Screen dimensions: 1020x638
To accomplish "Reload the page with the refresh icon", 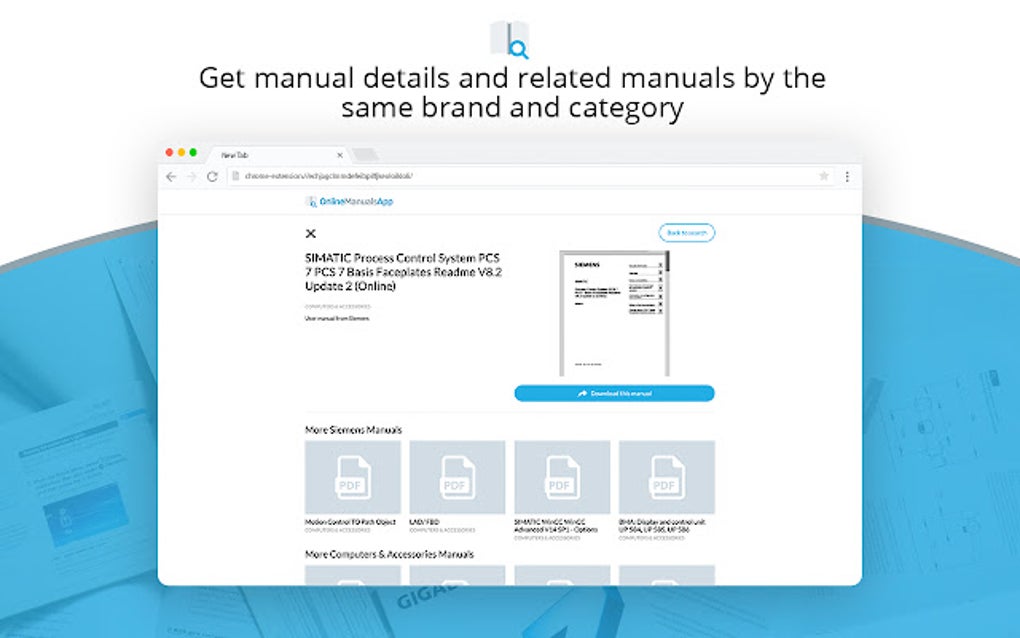I will click(213, 175).
